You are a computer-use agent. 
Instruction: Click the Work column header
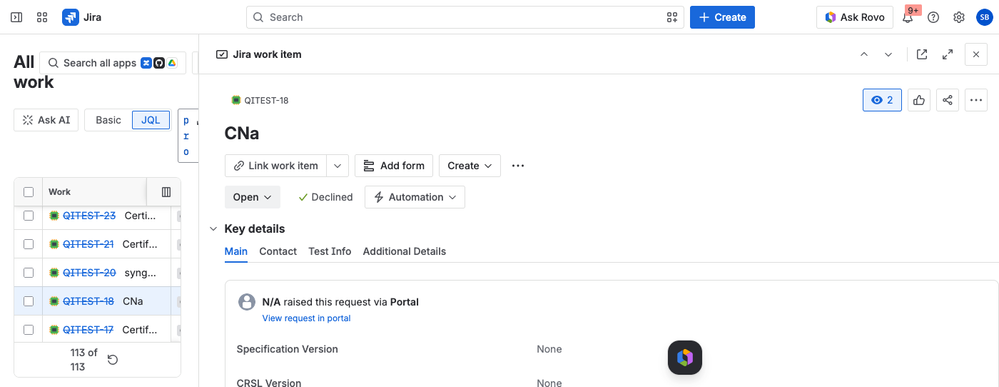[x=60, y=192]
